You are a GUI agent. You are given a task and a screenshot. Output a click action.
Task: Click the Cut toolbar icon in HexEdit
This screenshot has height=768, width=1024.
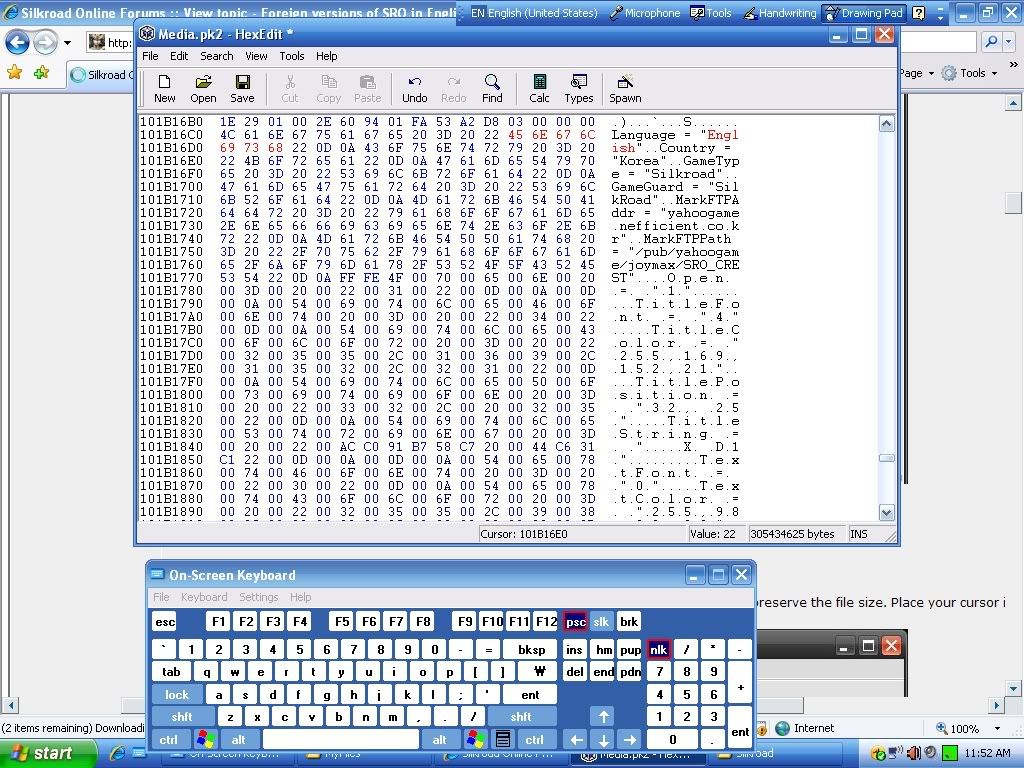click(290, 89)
